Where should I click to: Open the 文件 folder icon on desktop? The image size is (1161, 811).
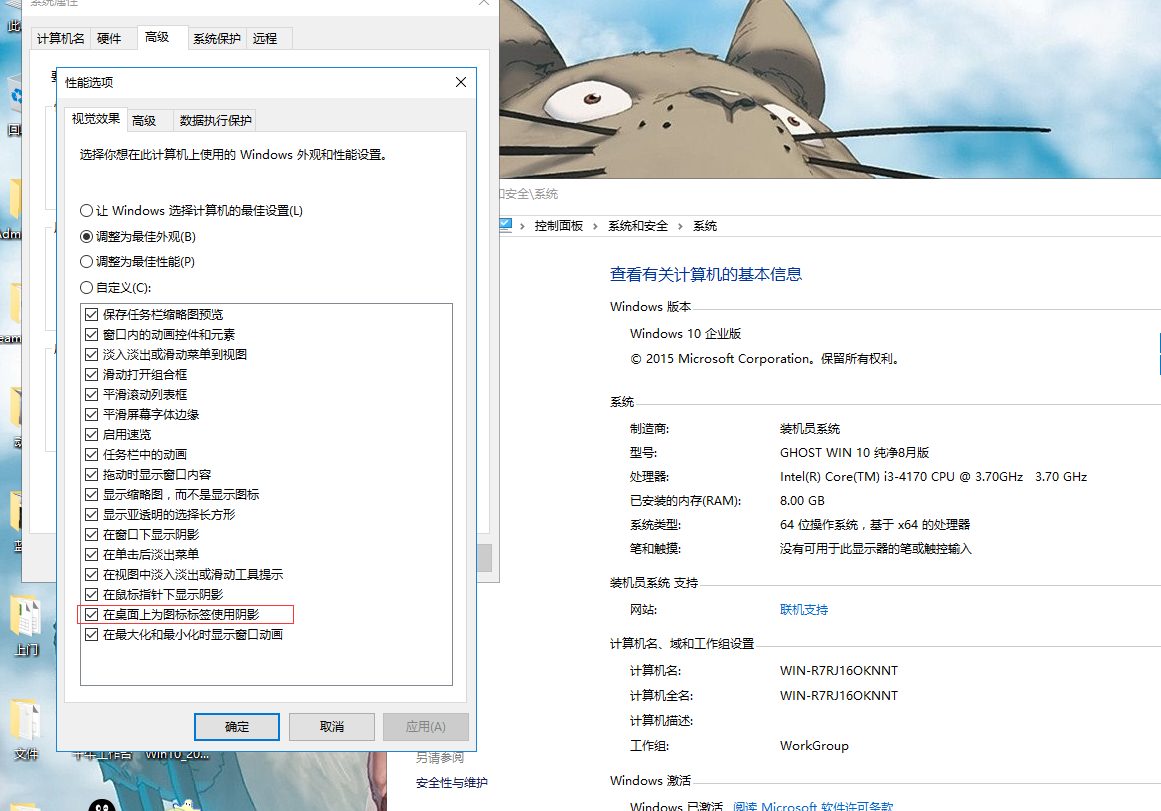pyautogui.click(x=26, y=730)
